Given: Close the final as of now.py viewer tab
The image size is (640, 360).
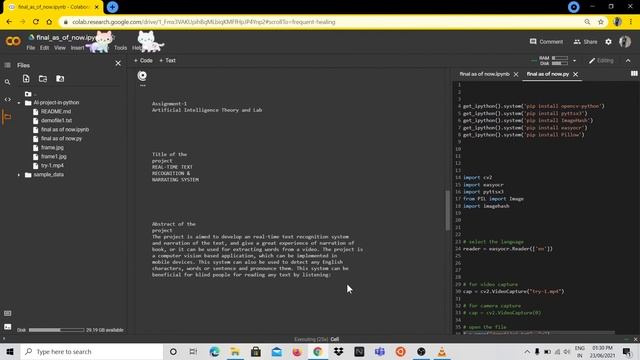Looking at the screenshot, I should tap(576, 74).
